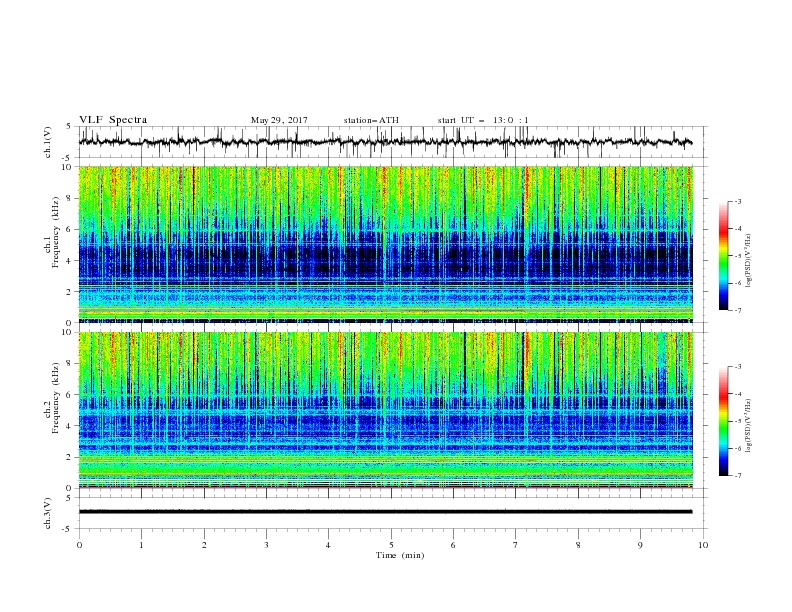Click the "6" minute tick label on time axis
The height and width of the screenshot is (612, 792).
pyautogui.click(x=453, y=545)
